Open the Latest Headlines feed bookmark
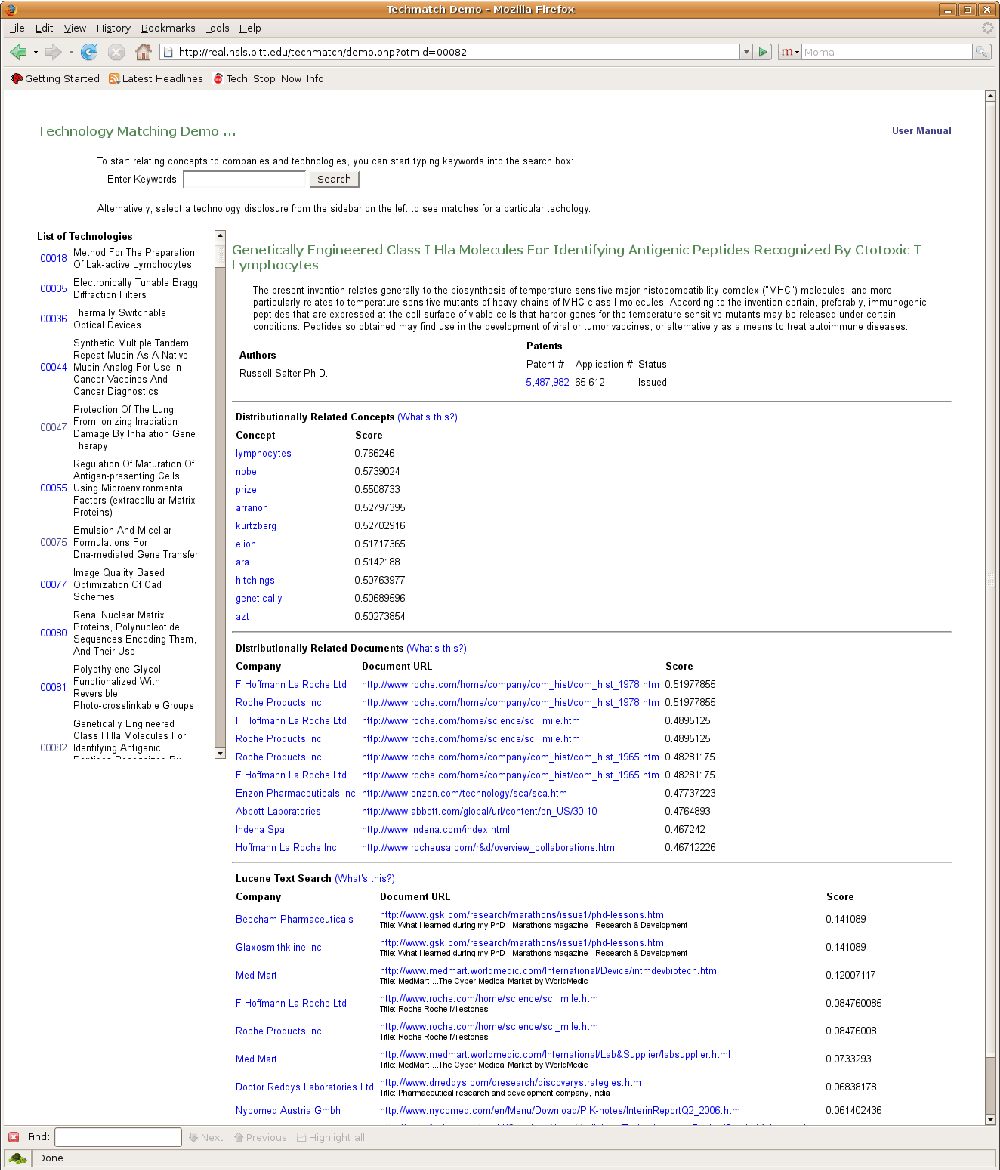This screenshot has width=1000, height=1170. [x=156, y=78]
